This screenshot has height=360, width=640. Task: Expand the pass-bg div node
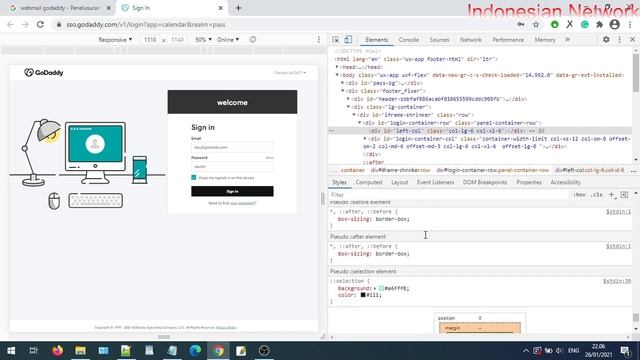pyautogui.click(x=343, y=83)
